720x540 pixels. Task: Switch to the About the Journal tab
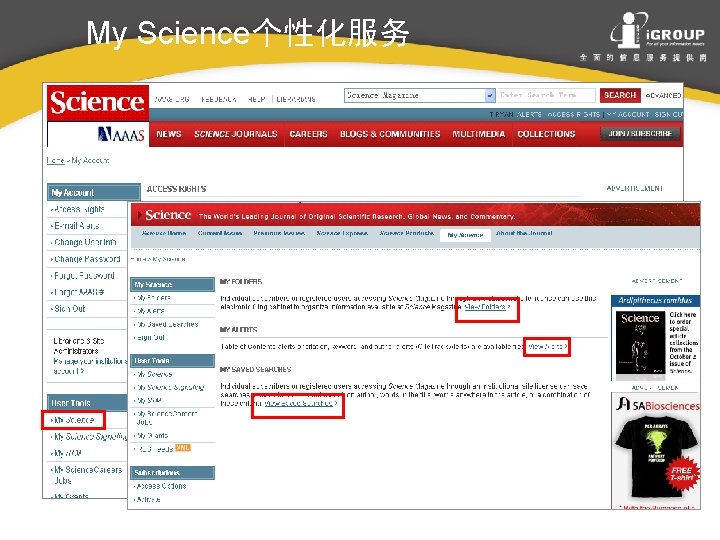tap(524, 233)
